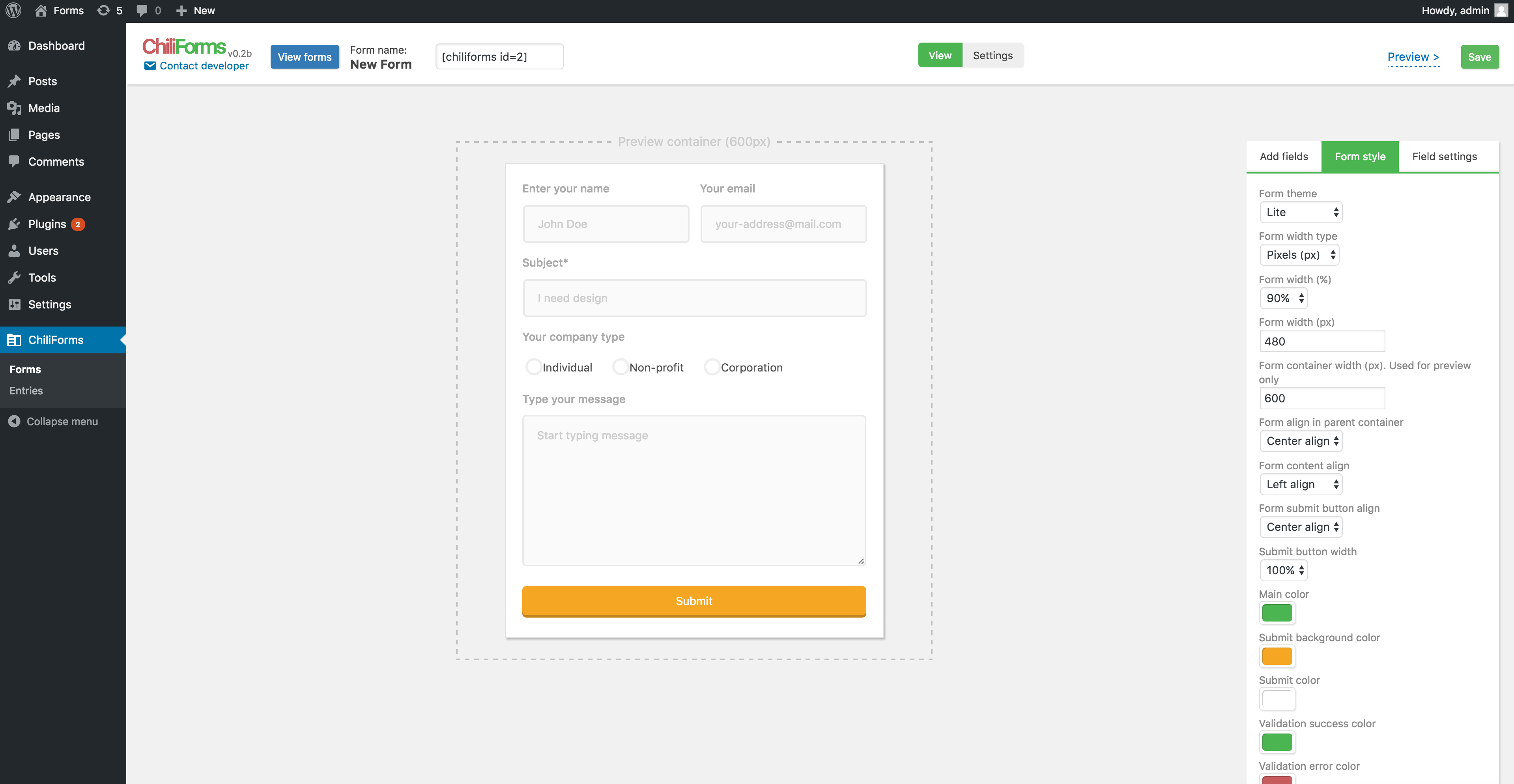Open the Form content align dropdown
This screenshot has height=784, width=1514.
[x=1301, y=484]
